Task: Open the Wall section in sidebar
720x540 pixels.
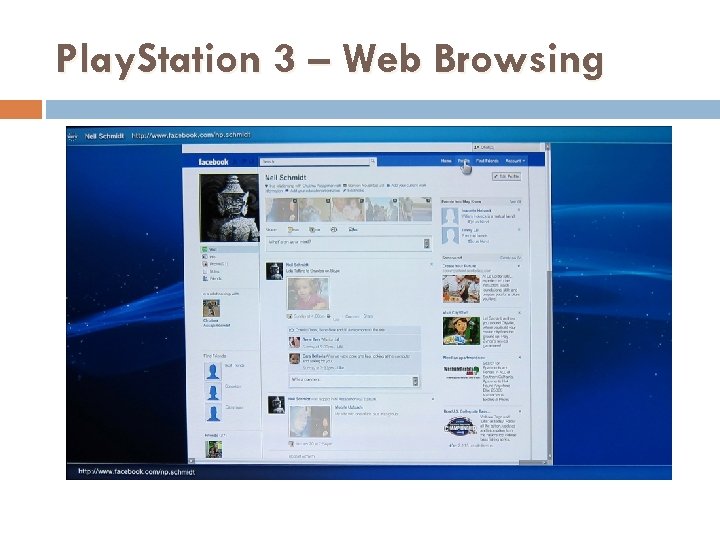Action: click(x=229, y=249)
